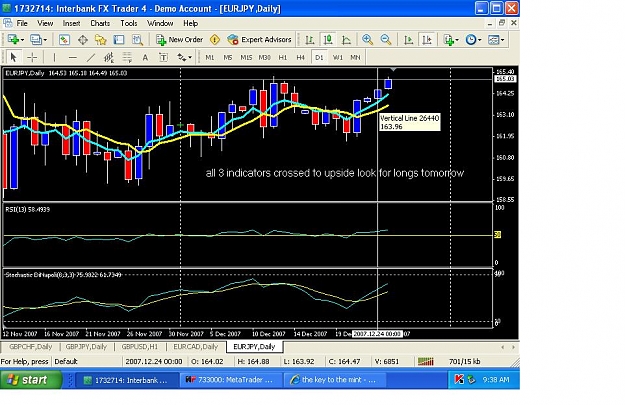Switch chart to Candlesticks mode
Image resolution: width=625 pixels, height=405 pixels.
tap(328, 39)
